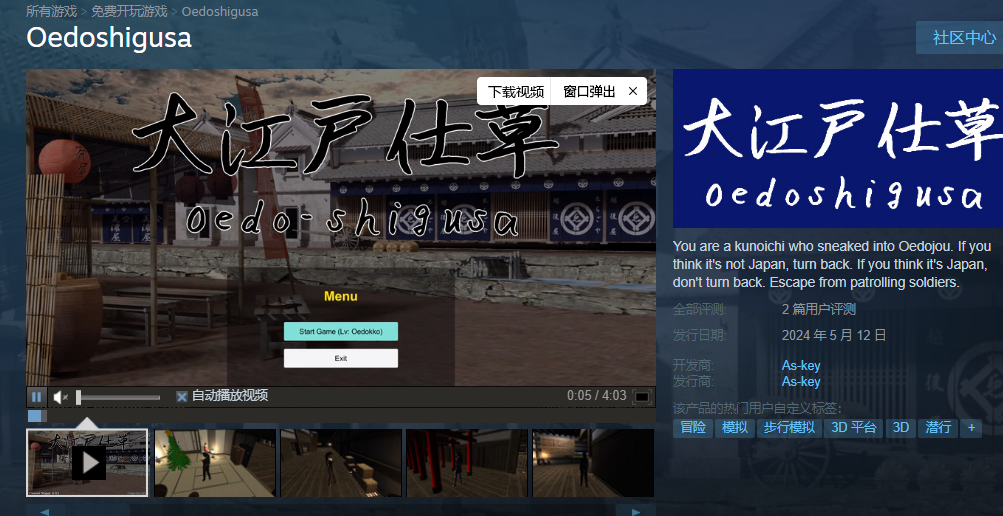Screen dimensions: 1003x516
Task: Close the video download popup
Action: point(633,91)
